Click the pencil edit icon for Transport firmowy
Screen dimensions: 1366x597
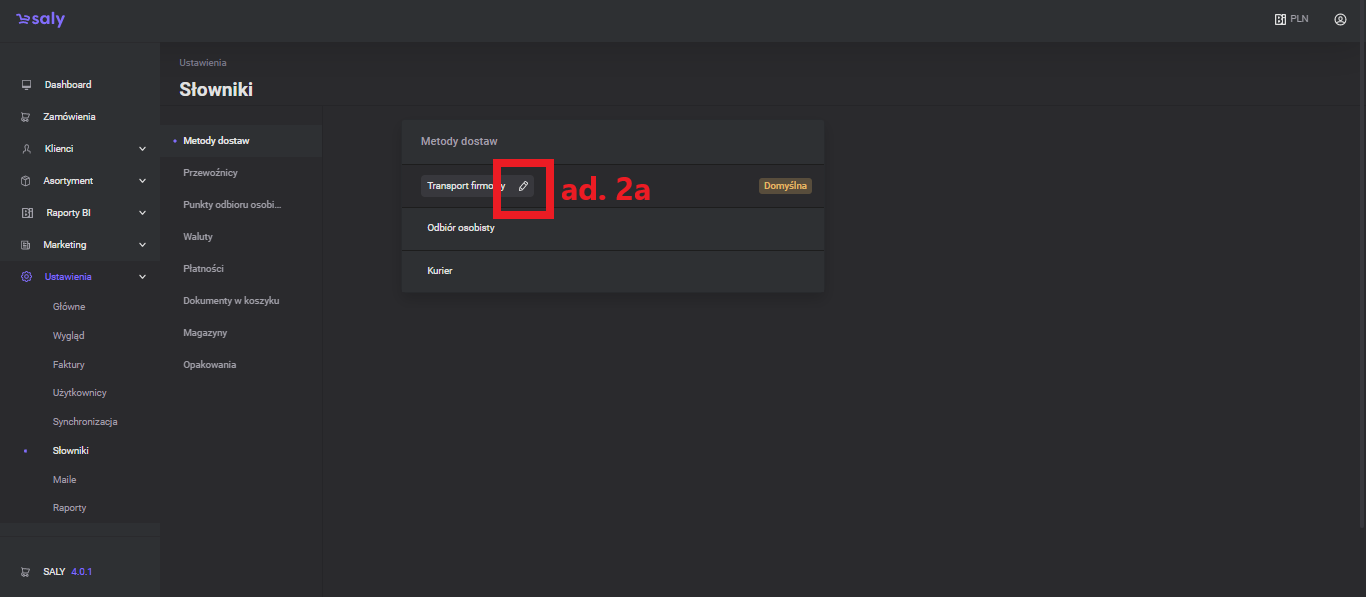(x=523, y=186)
